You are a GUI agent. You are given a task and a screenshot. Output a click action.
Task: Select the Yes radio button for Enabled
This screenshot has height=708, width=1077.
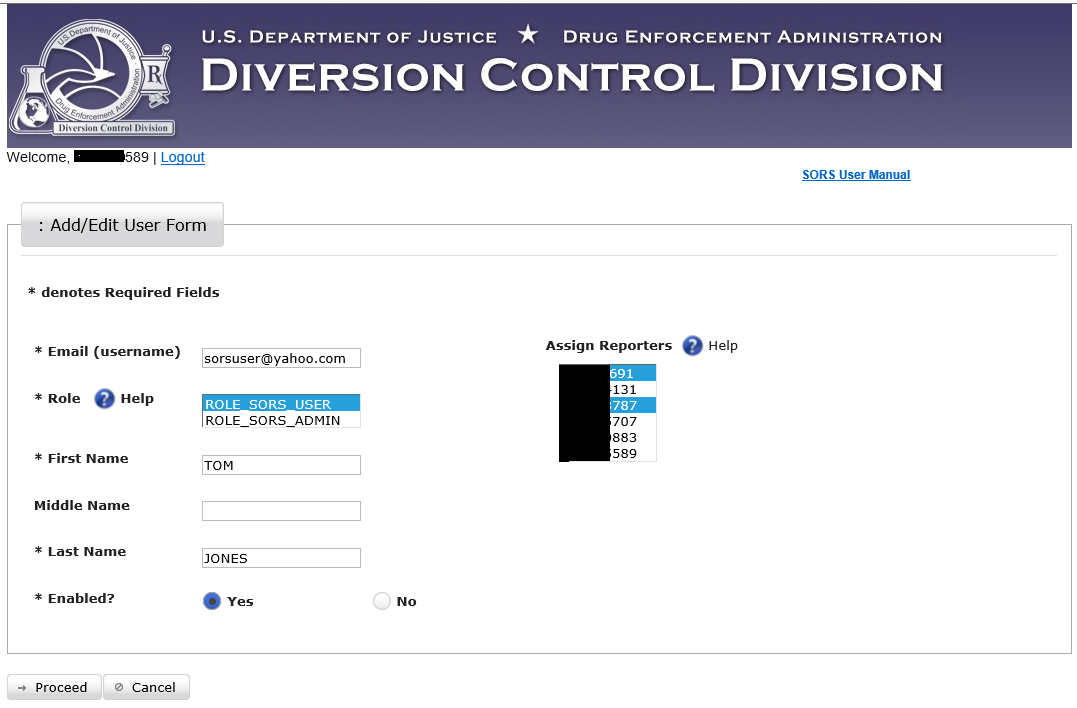pyautogui.click(x=212, y=602)
